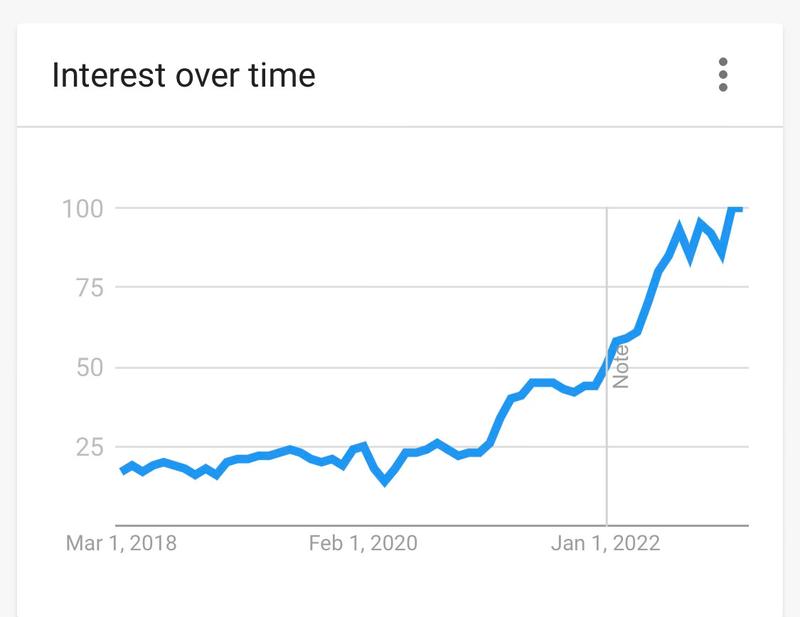Click the "Mar 1, 2018" x-axis date label
This screenshot has width=800, height=617.
[x=122, y=543]
